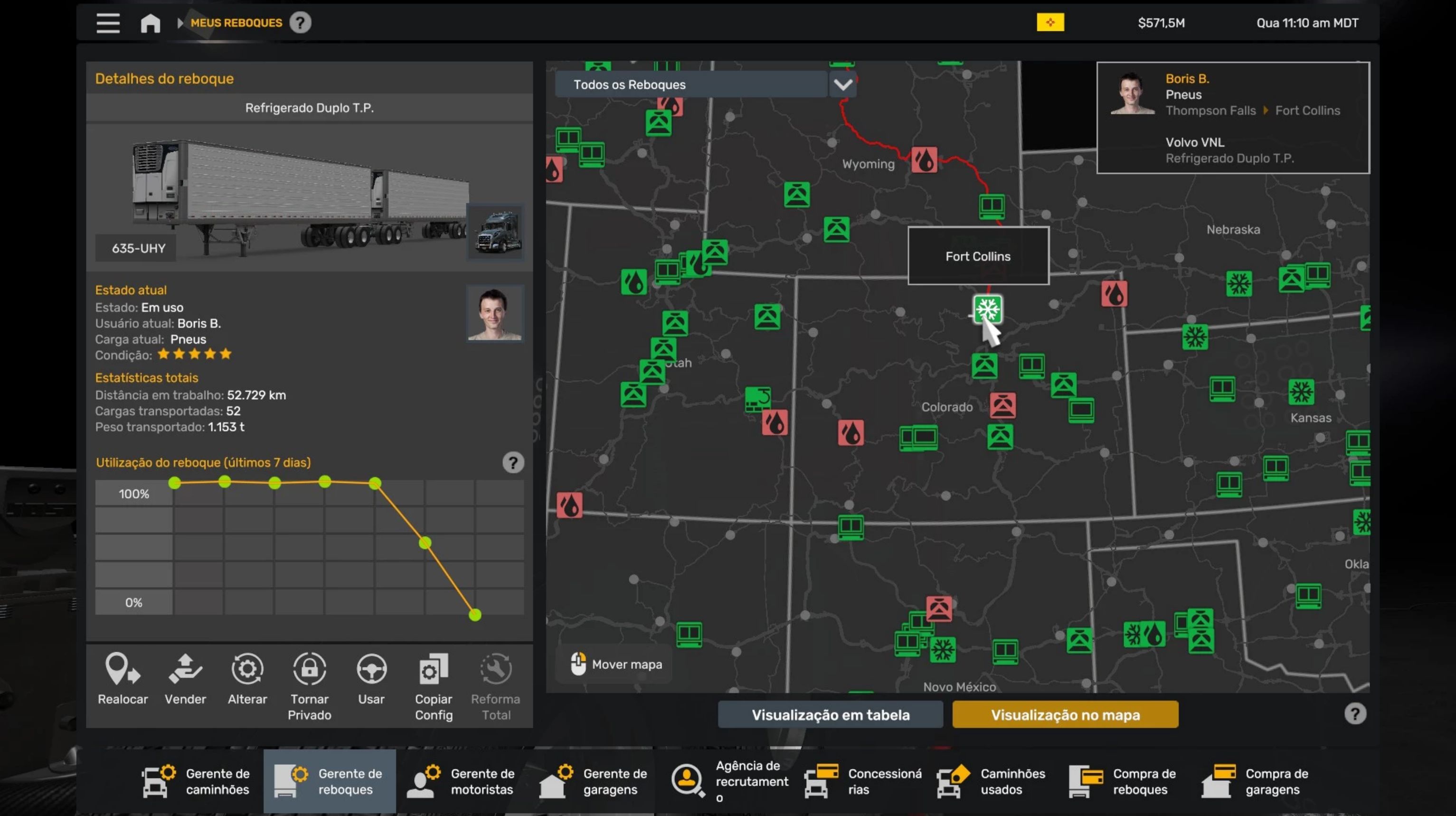
Task: Open Agência de recrutamento
Action: click(x=730, y=781)
